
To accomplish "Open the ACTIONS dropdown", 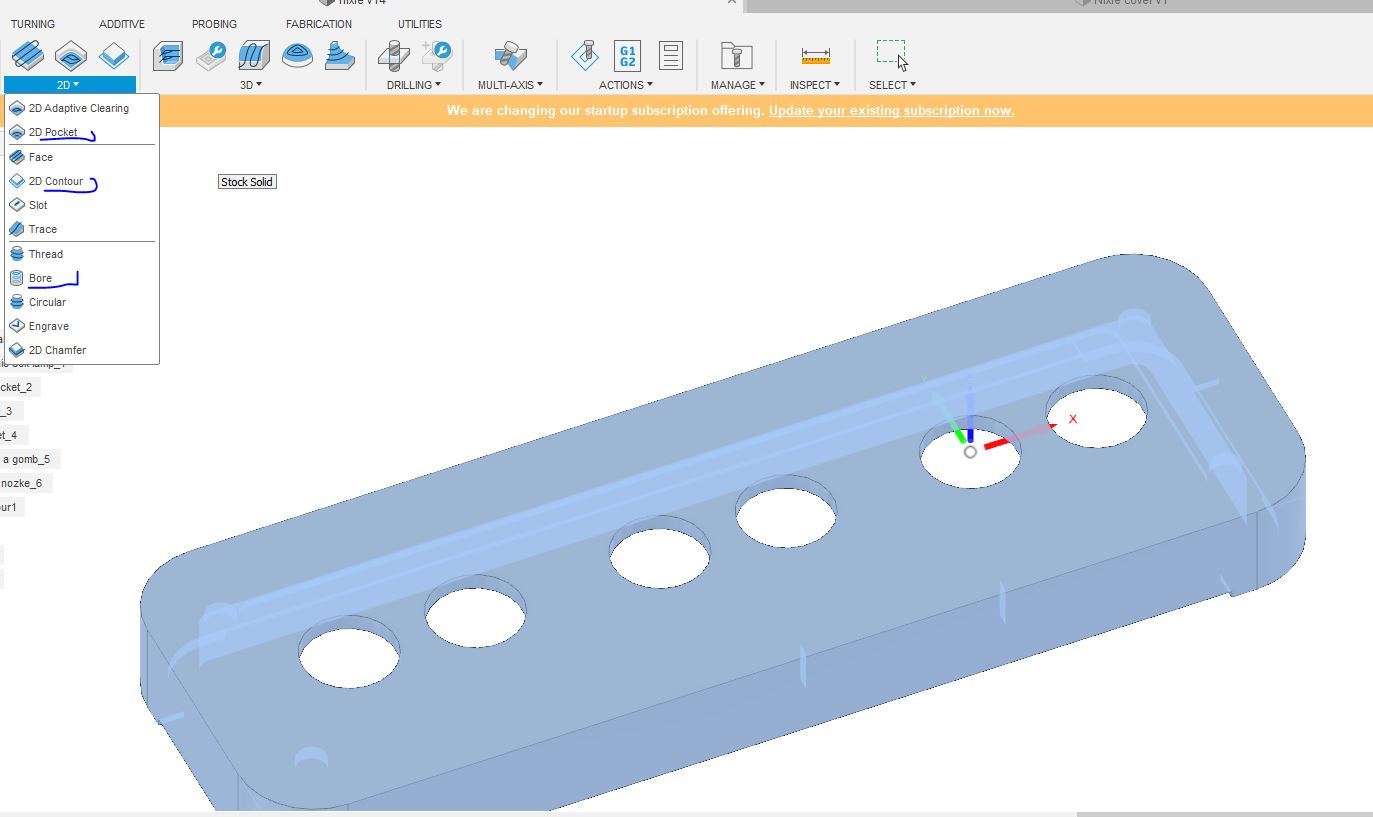I will click(625, 85).
